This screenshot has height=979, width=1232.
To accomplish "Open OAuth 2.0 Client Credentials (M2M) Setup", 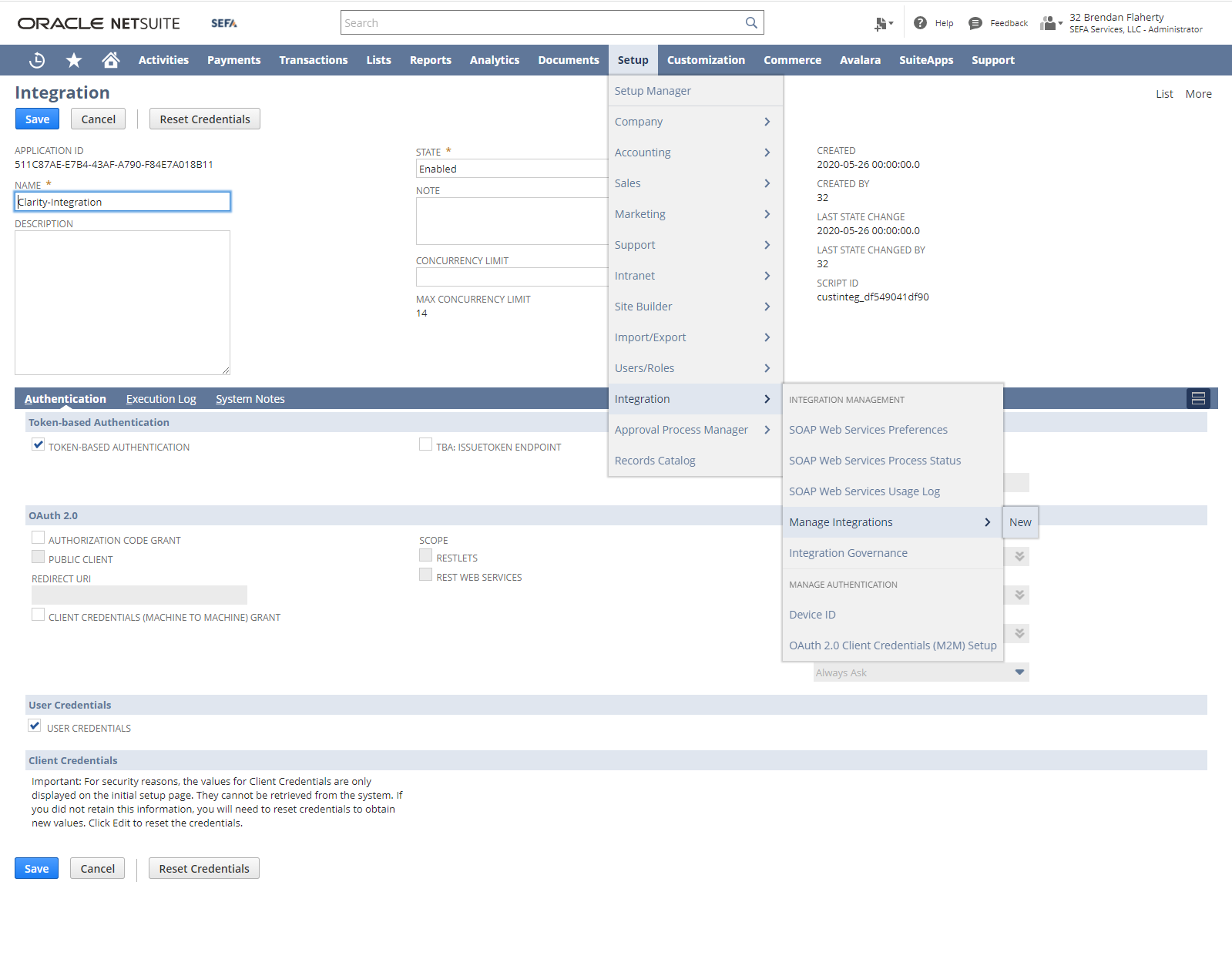I will tap(892, 645).
